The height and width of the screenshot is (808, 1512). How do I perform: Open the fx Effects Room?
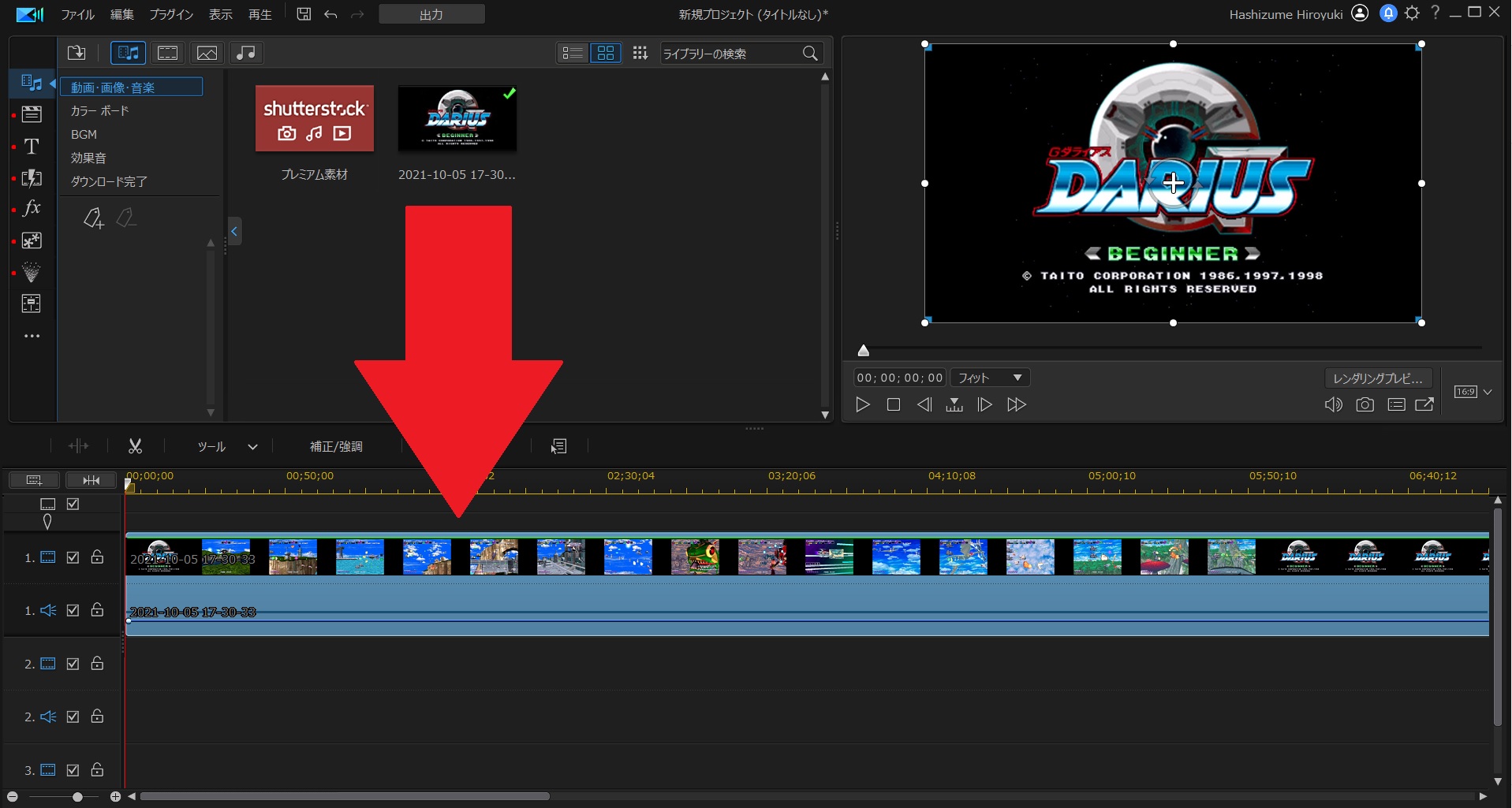click(32, 208)
